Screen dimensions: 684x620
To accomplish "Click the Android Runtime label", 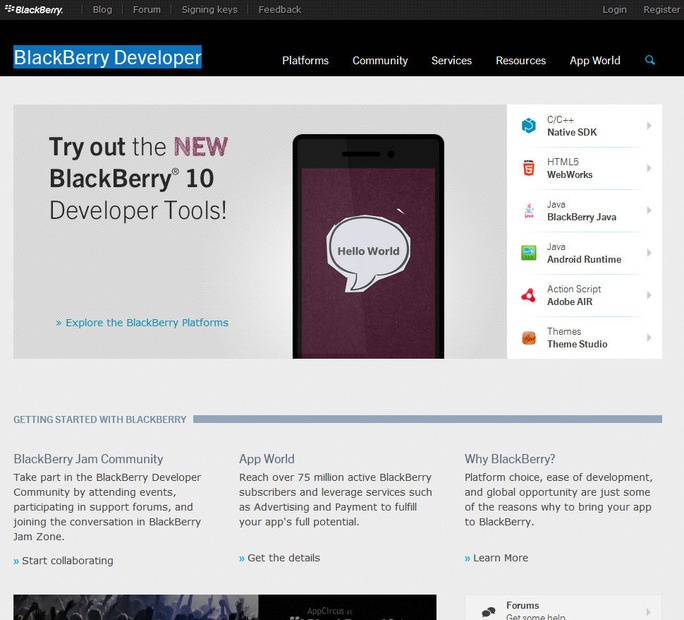I will tap(584, 259).
